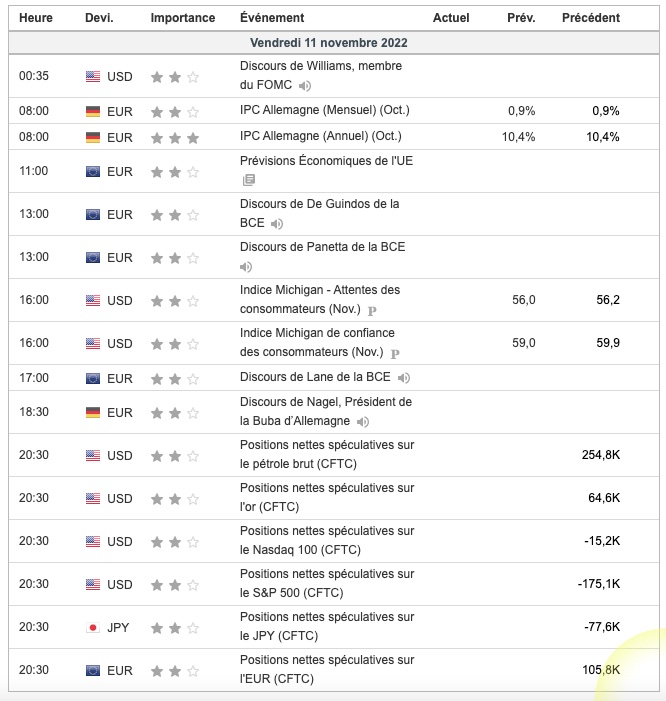
Task: Open IPC Allemagne (Mensuel) event link
Action: (x=324, y=110)
